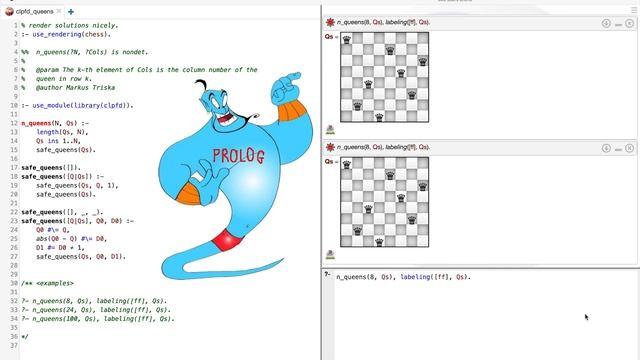The image size is (640, 360).
Task: Open a new tab with plus icon
Action: tap(71, 12)
